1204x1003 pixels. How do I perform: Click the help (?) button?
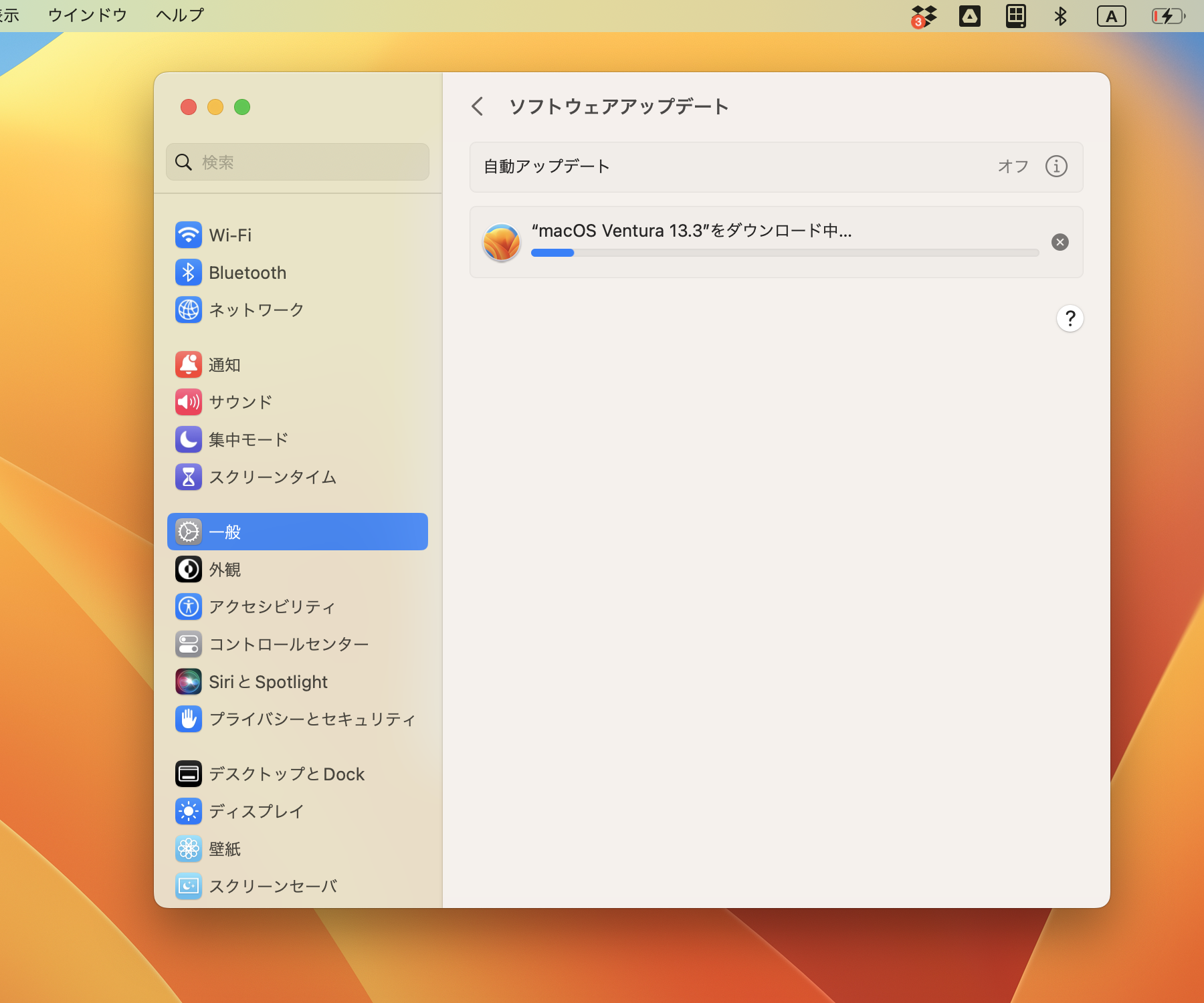pyautogui.click(x=1070, y=319)
